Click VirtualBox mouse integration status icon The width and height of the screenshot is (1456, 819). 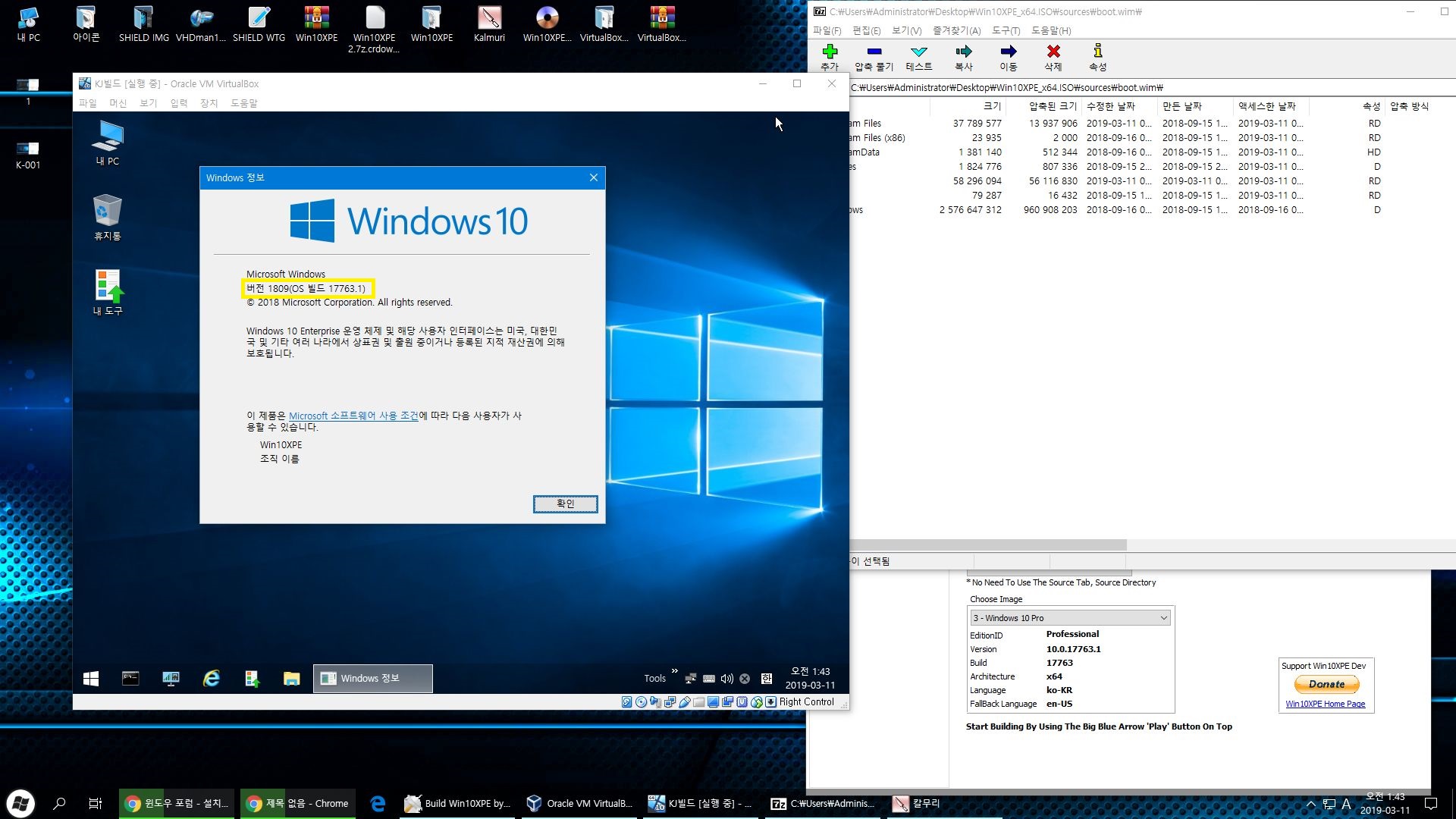pos(756,702)
